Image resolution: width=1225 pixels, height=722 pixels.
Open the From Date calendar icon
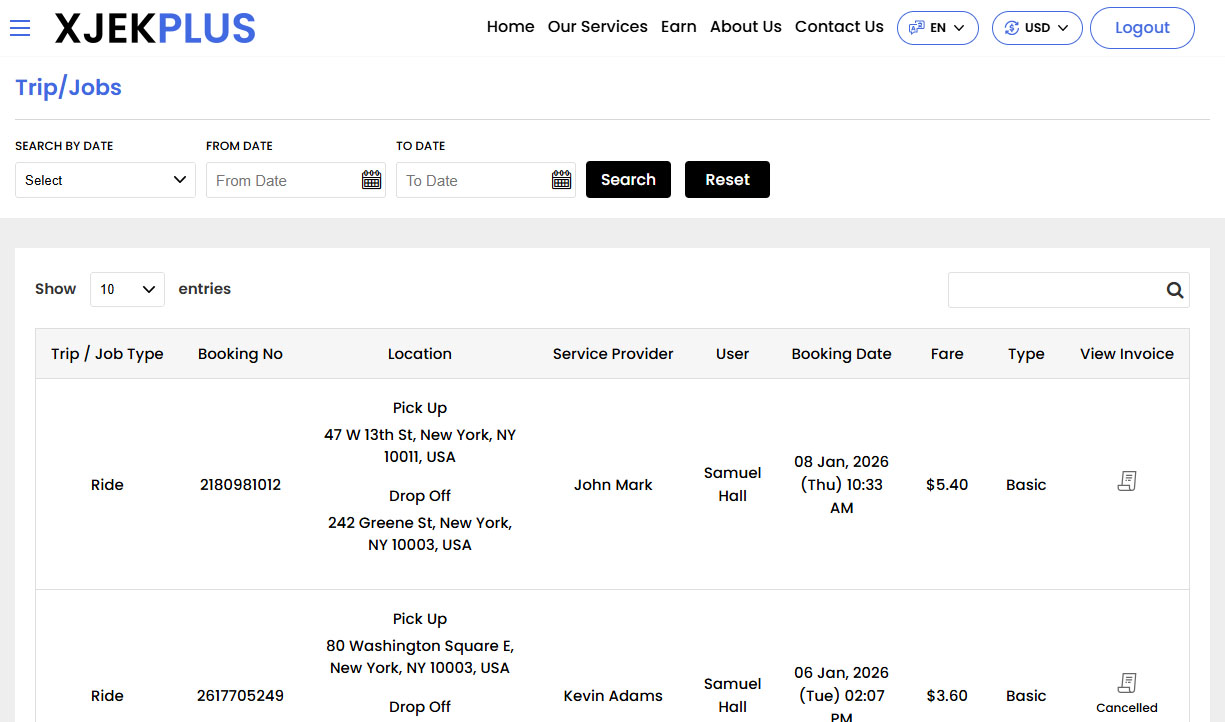coord(371,180)
